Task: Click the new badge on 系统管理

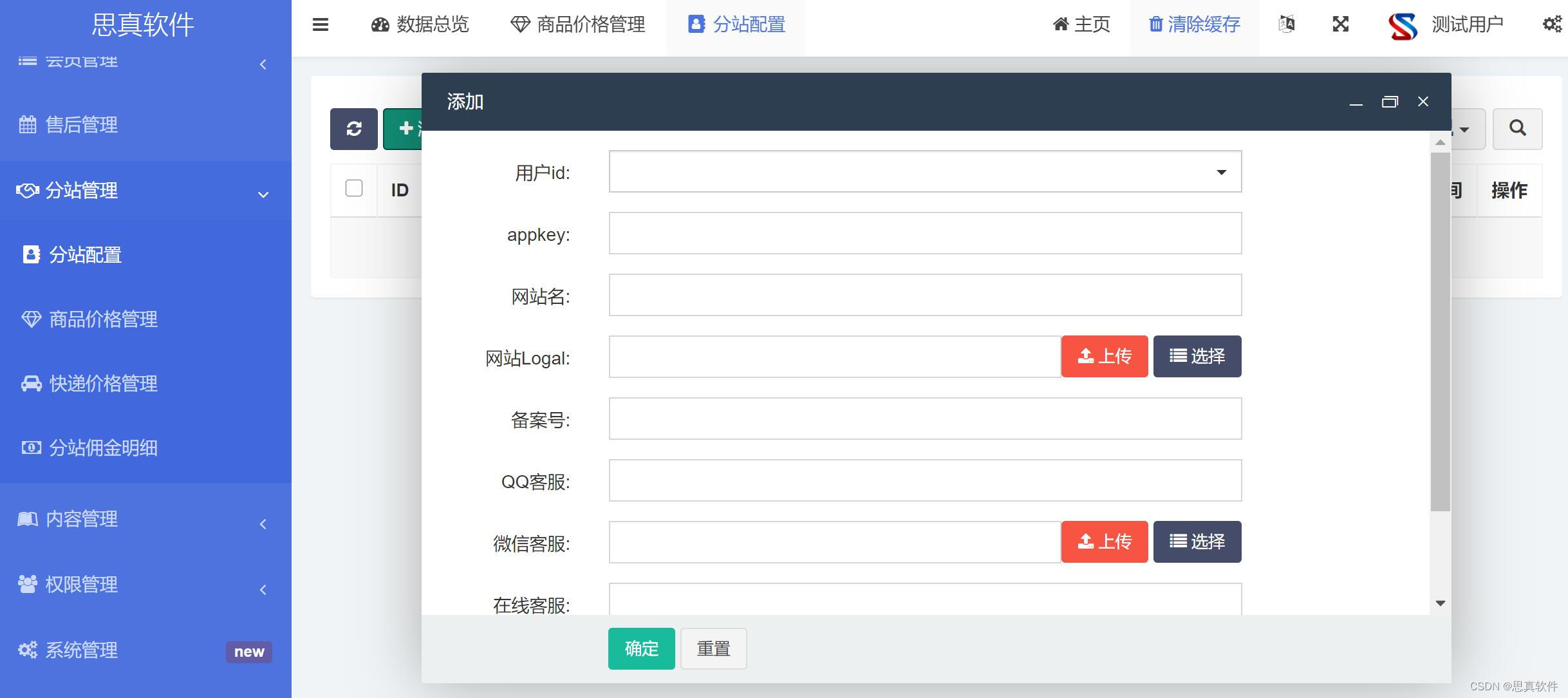Action: pos(249,652)
